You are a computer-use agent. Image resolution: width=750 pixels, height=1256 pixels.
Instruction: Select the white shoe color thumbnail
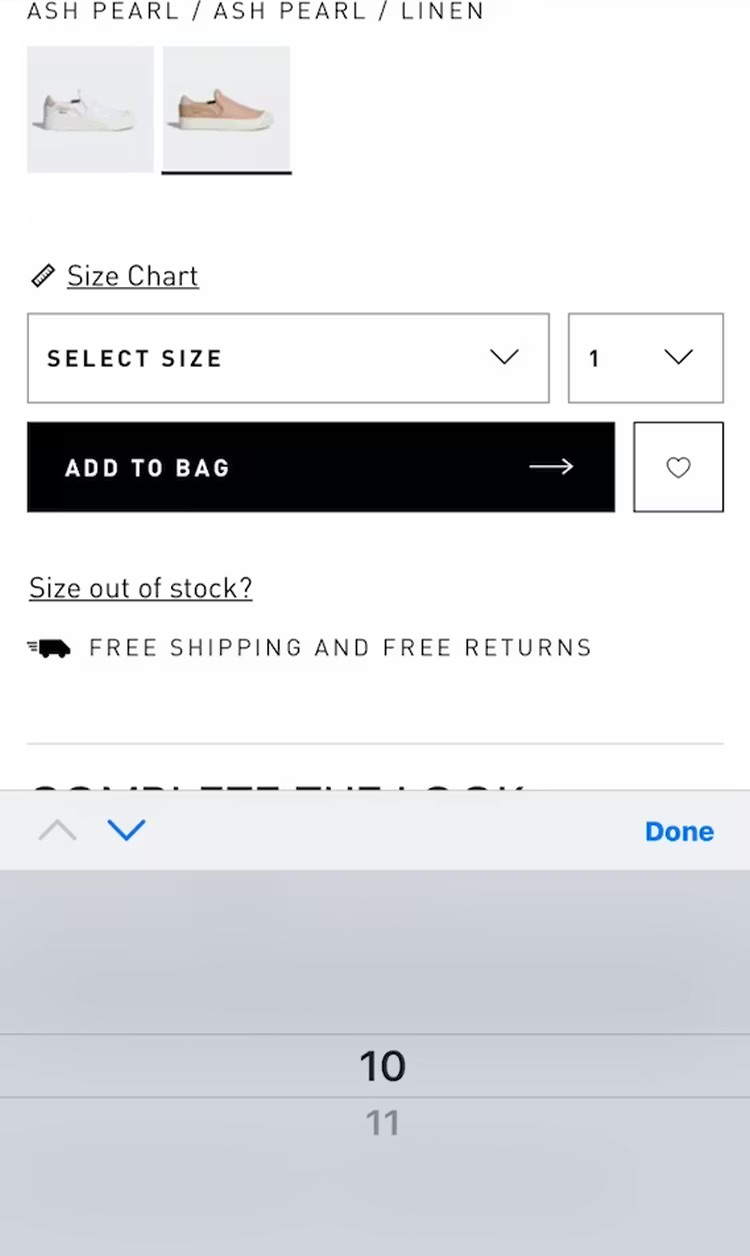[x=90, y=109]
